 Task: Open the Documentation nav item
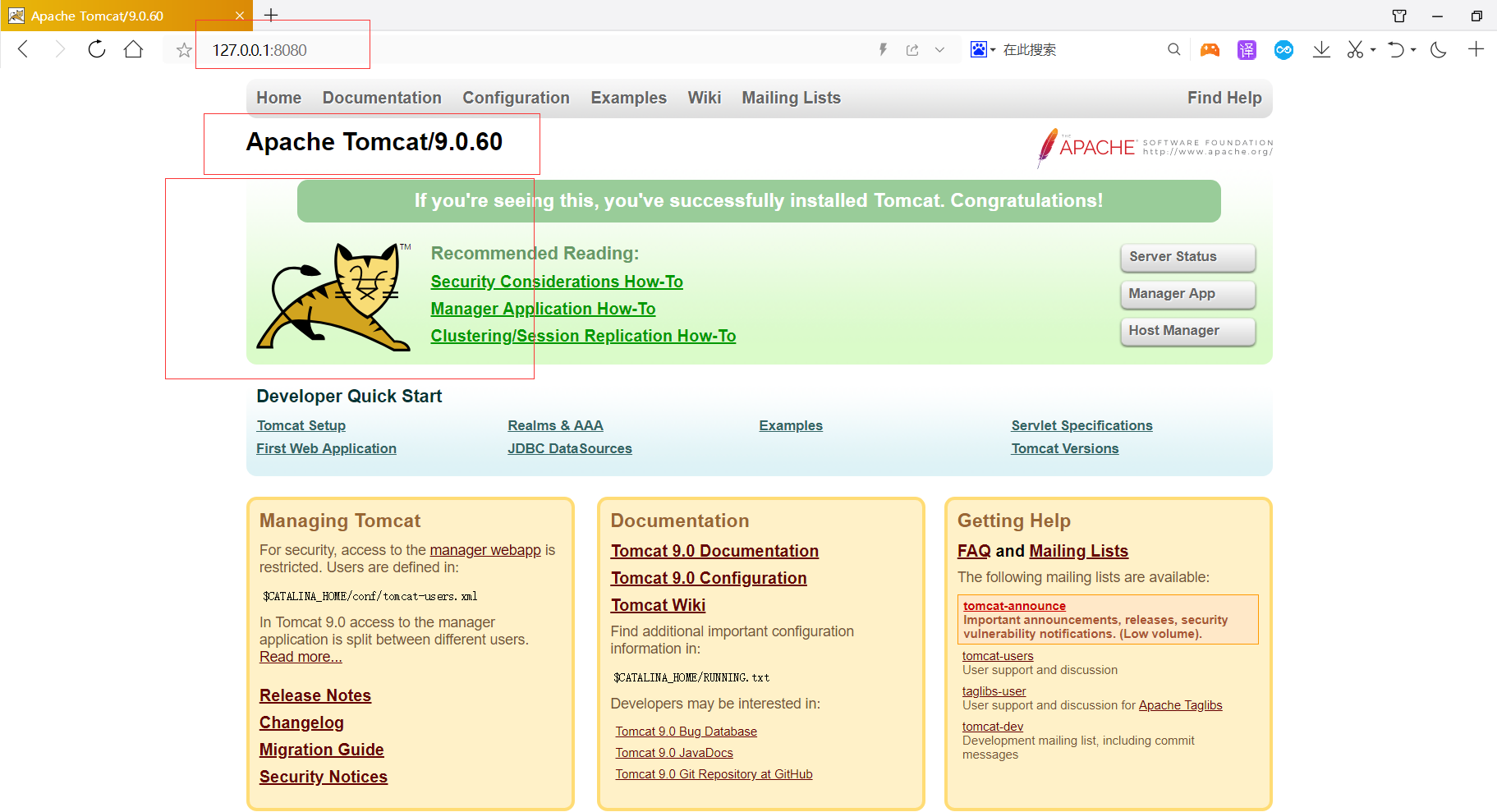(x=382, y=98)
